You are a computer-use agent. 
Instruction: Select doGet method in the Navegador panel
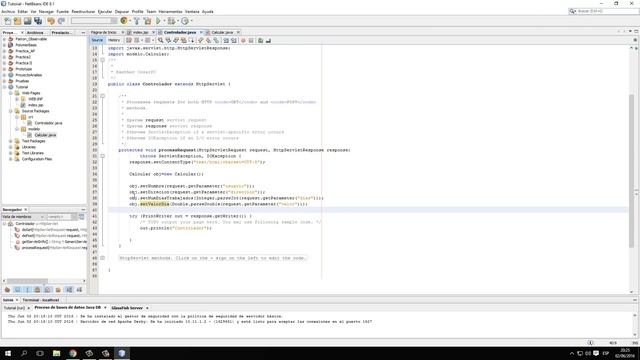pos(51,230)
